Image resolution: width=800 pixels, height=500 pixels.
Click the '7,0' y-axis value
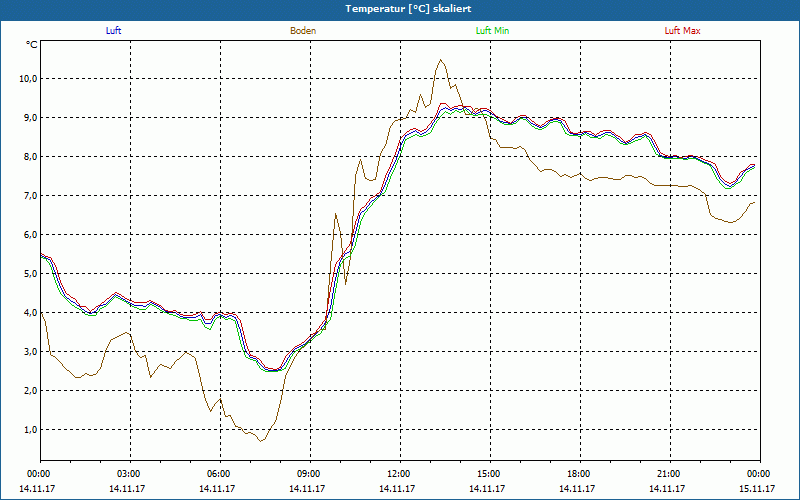pos(31,195)
